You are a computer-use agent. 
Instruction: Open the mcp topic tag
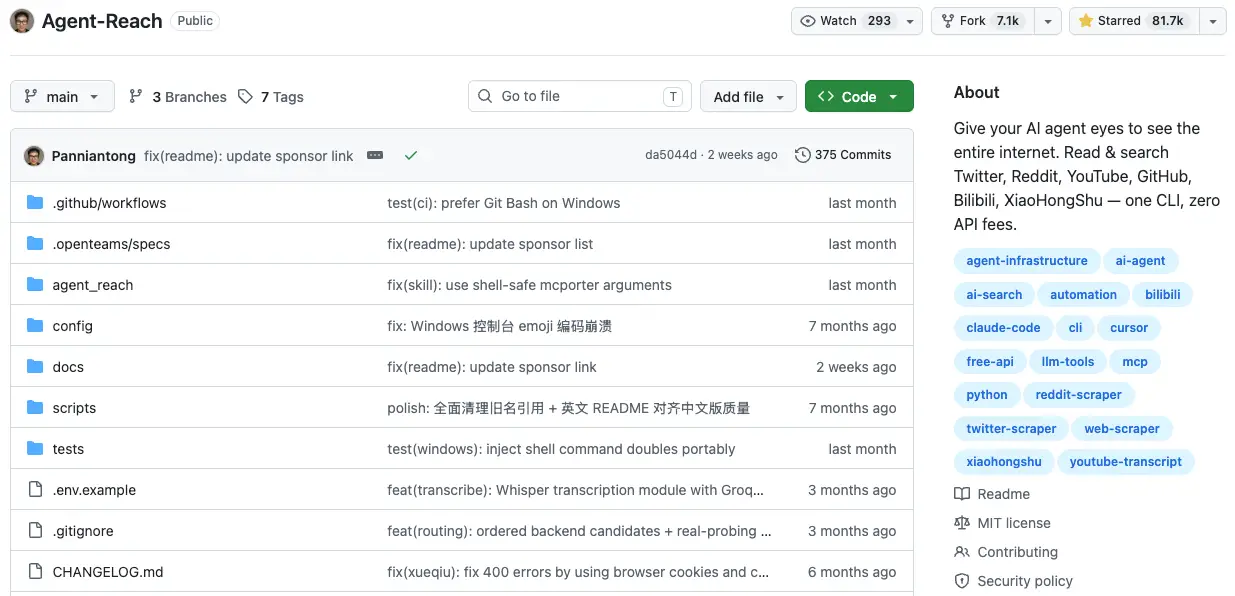1135,362
